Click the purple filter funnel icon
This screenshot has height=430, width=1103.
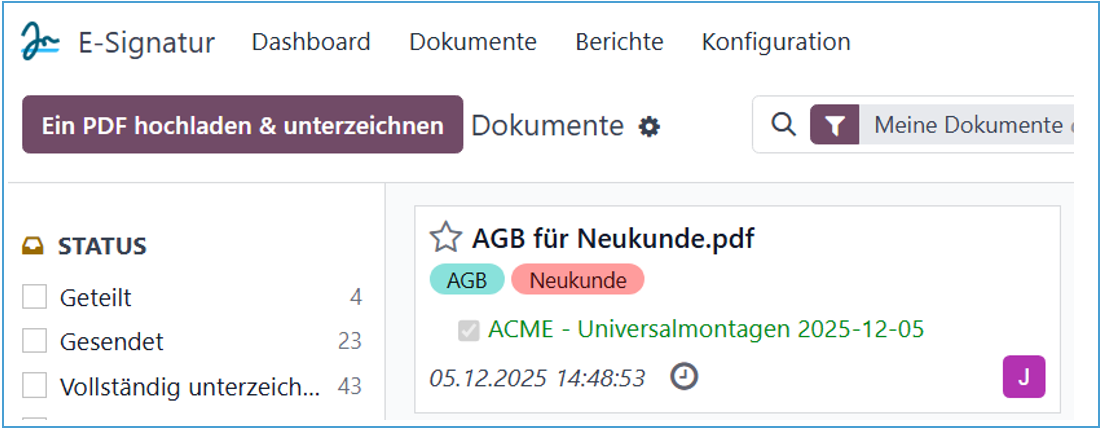[835, 125]
